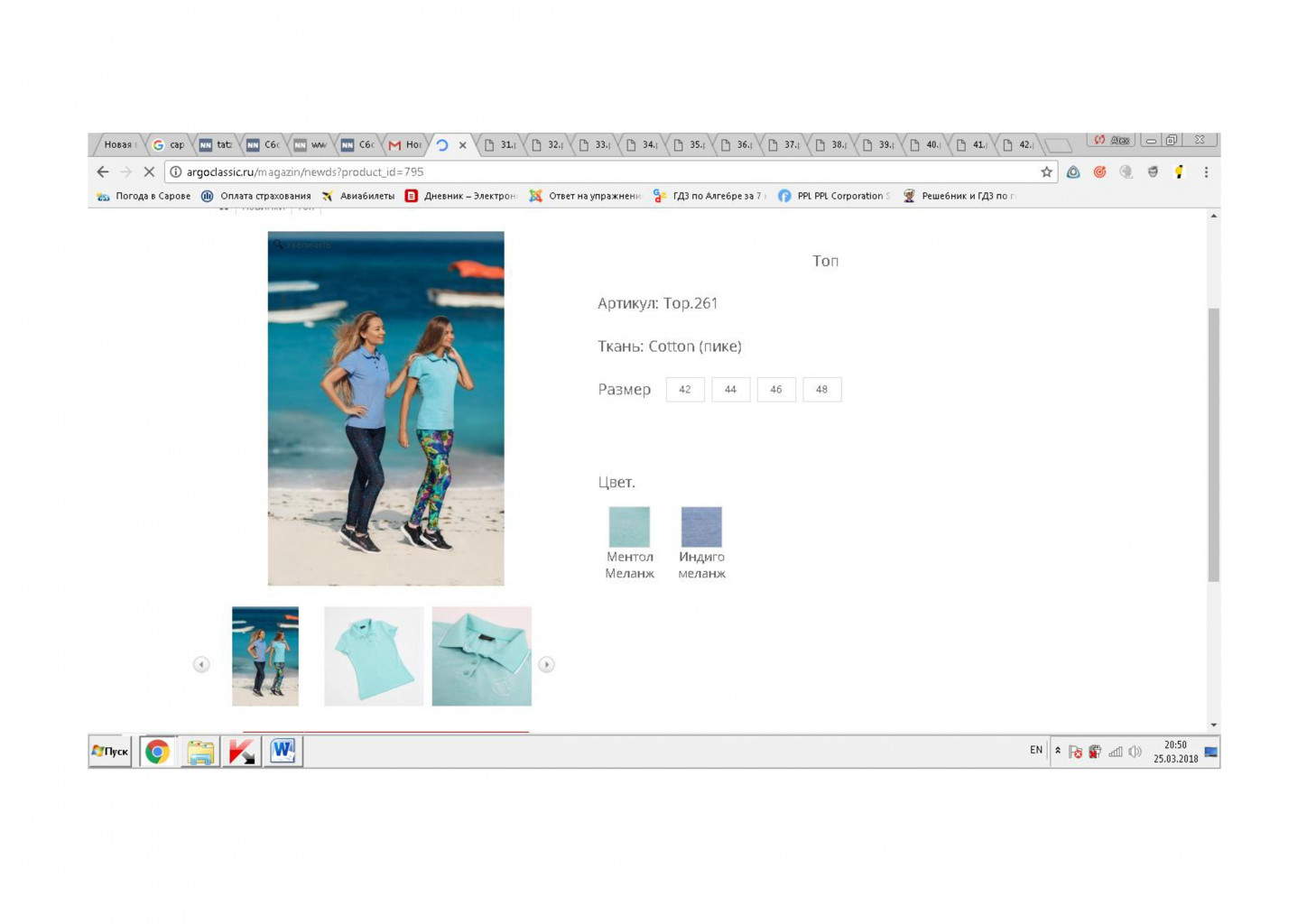Select the flat mint polo thumbnail

[374, 656]
